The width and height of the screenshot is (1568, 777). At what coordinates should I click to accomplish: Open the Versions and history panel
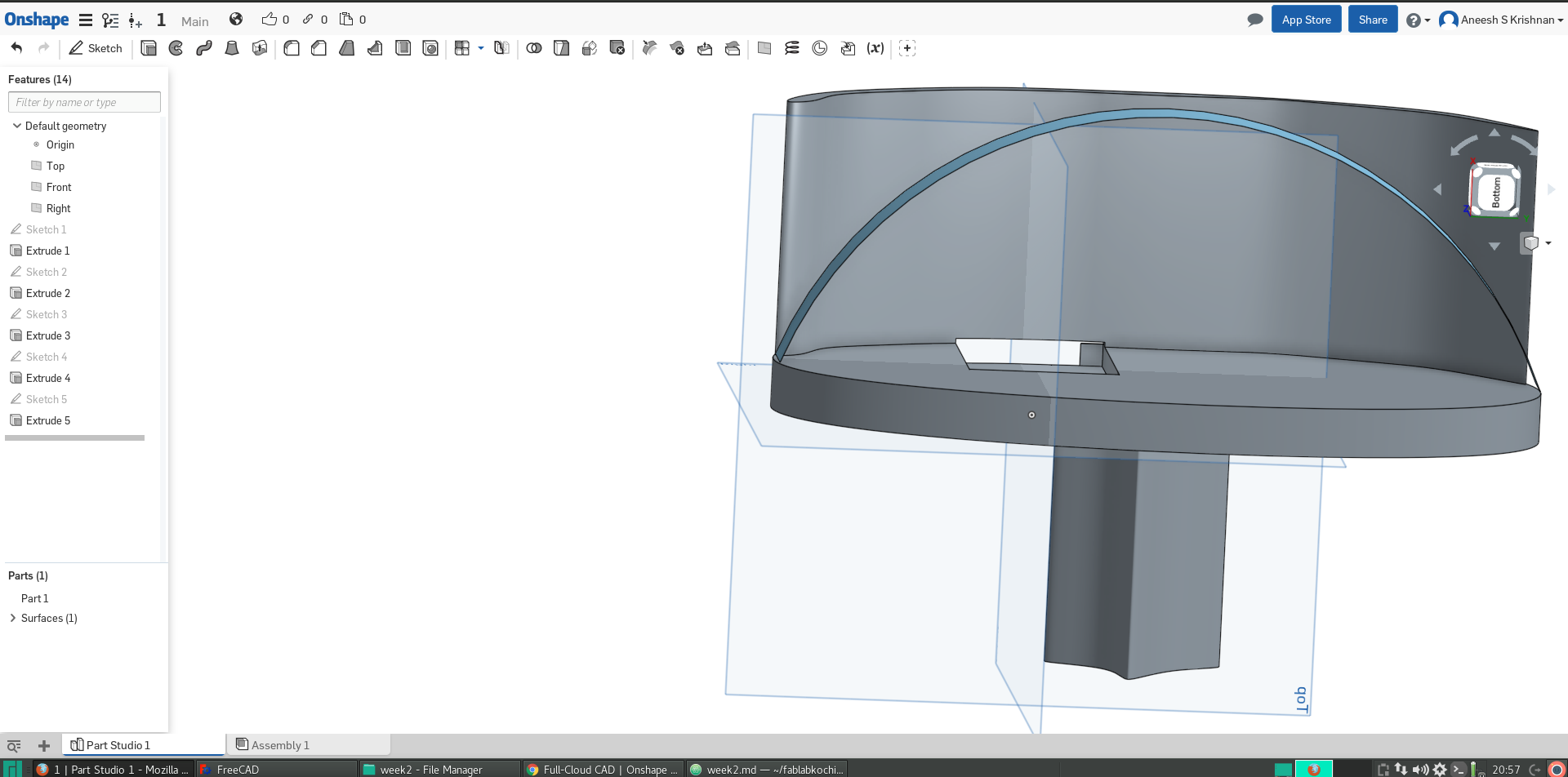point(111,20)
